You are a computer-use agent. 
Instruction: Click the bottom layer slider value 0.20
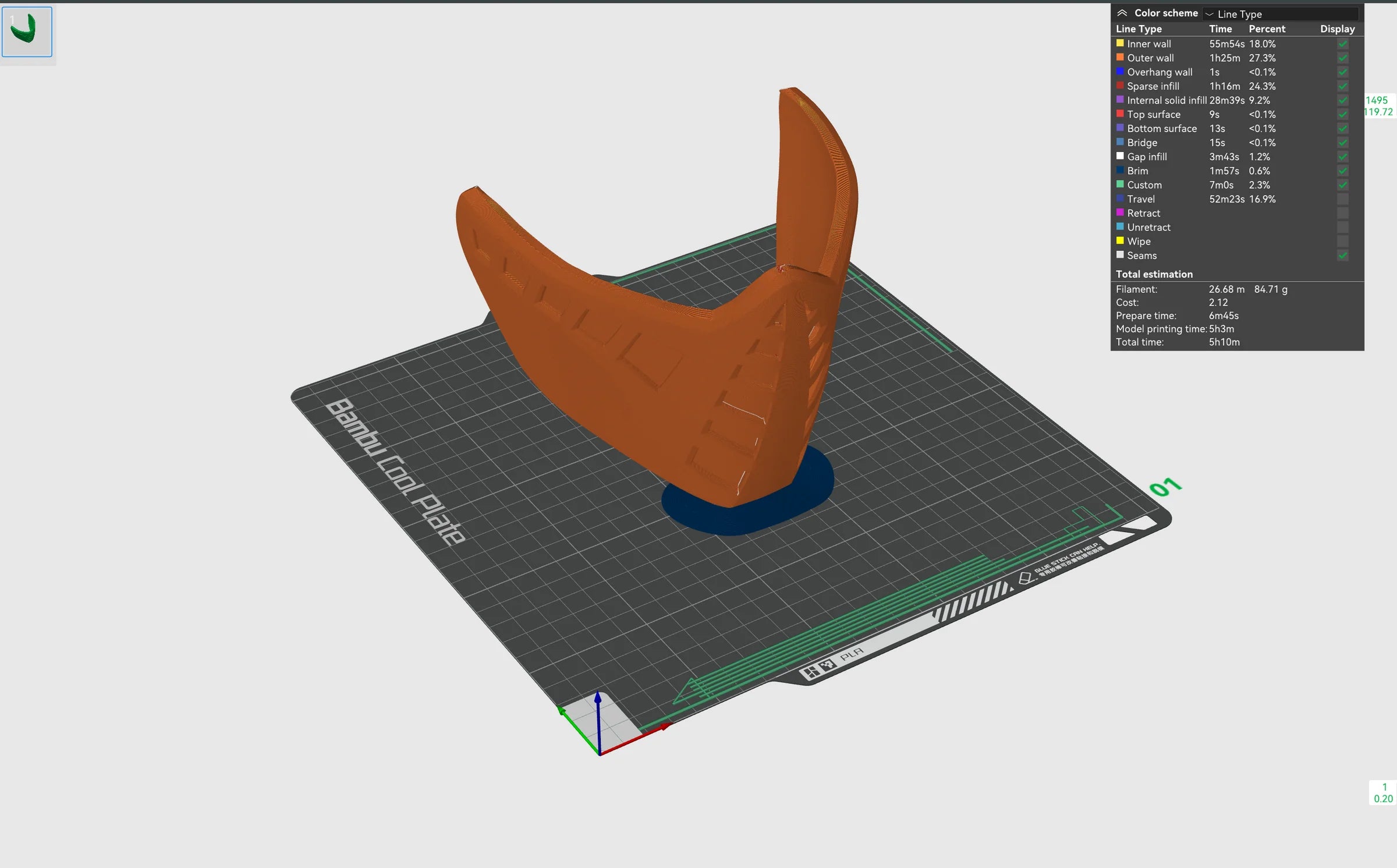coord(1383,799)
